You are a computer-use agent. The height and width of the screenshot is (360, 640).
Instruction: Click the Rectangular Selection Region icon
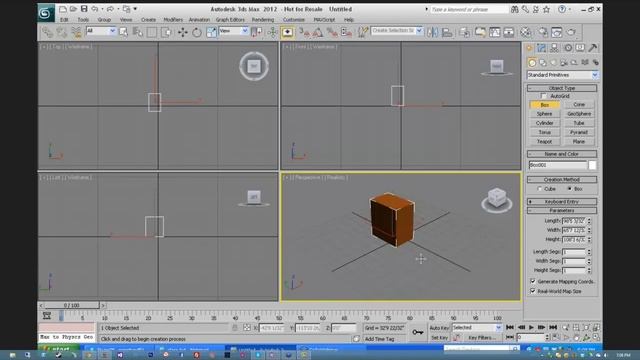(x=151, y=32)
